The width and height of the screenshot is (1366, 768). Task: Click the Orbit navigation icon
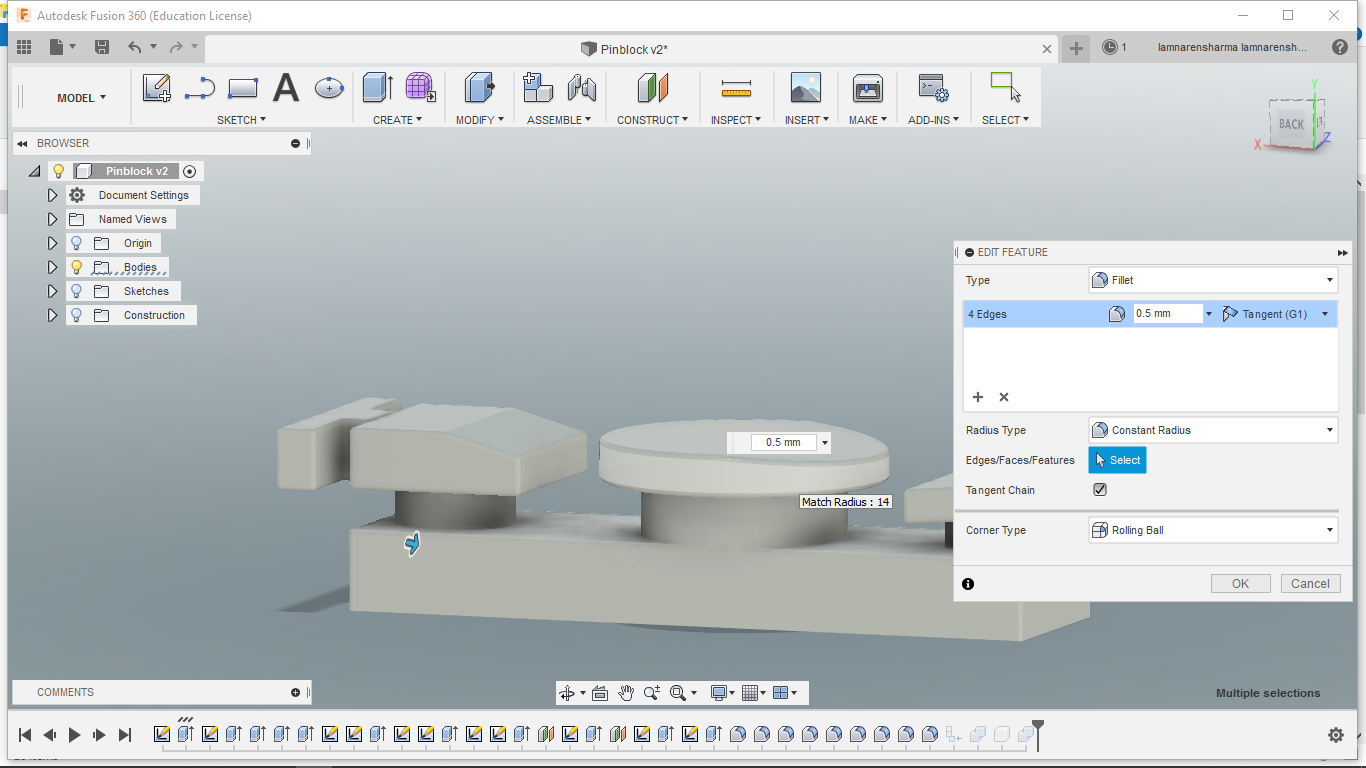[567, 693]
